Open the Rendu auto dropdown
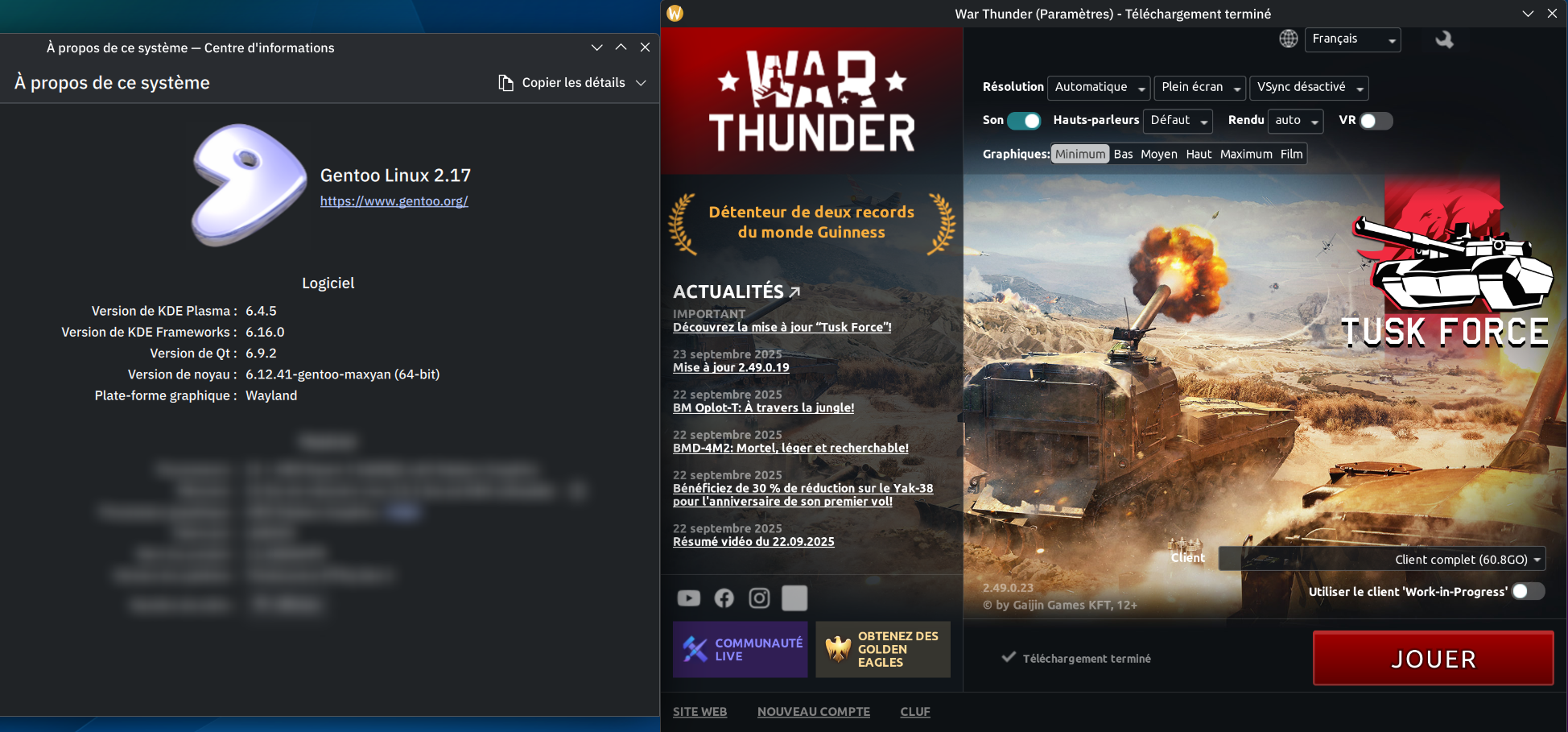The width and height of the screenshot is (1568, 732). point(1295,120)
